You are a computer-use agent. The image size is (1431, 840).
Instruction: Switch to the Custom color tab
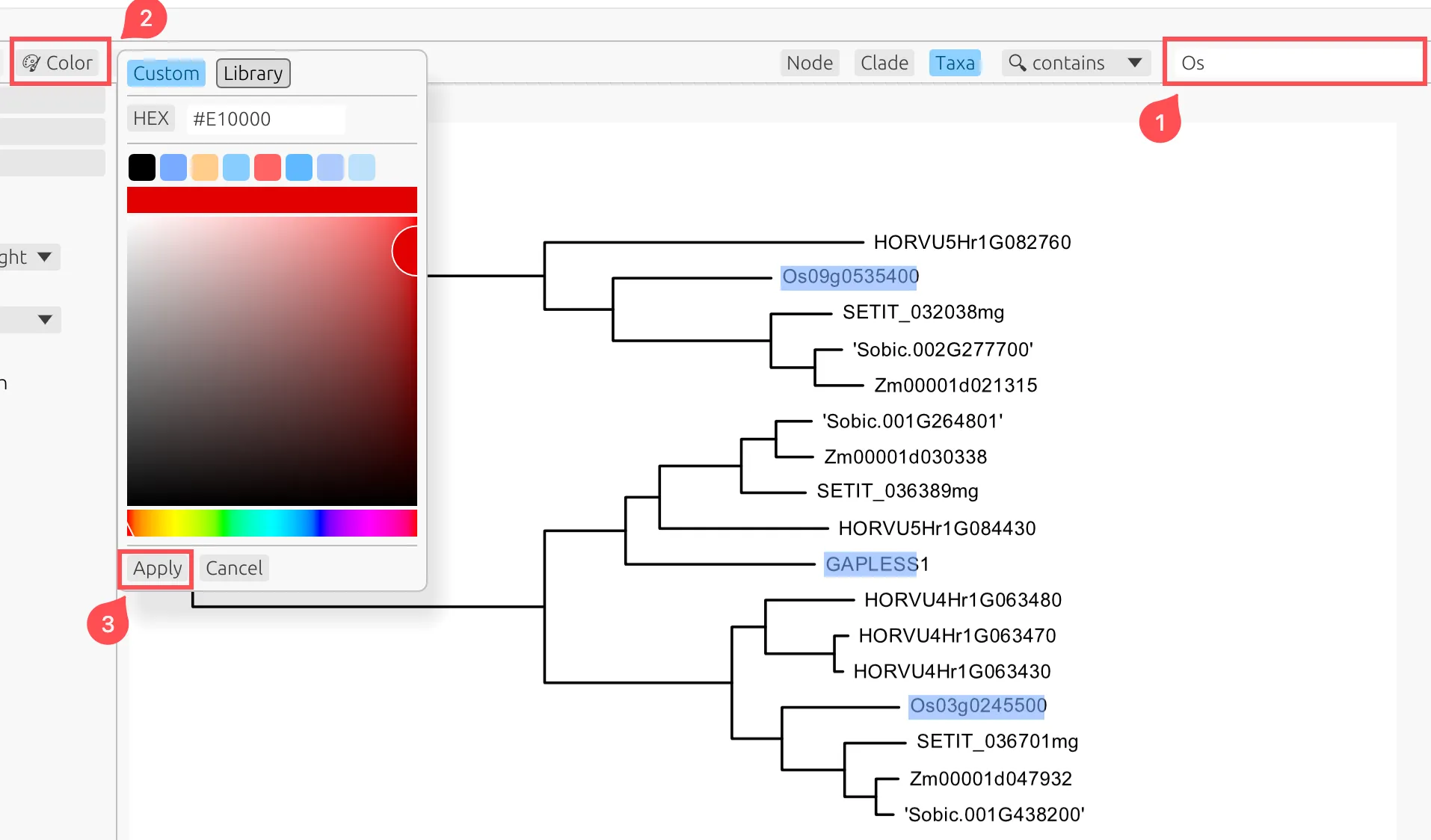166,73
